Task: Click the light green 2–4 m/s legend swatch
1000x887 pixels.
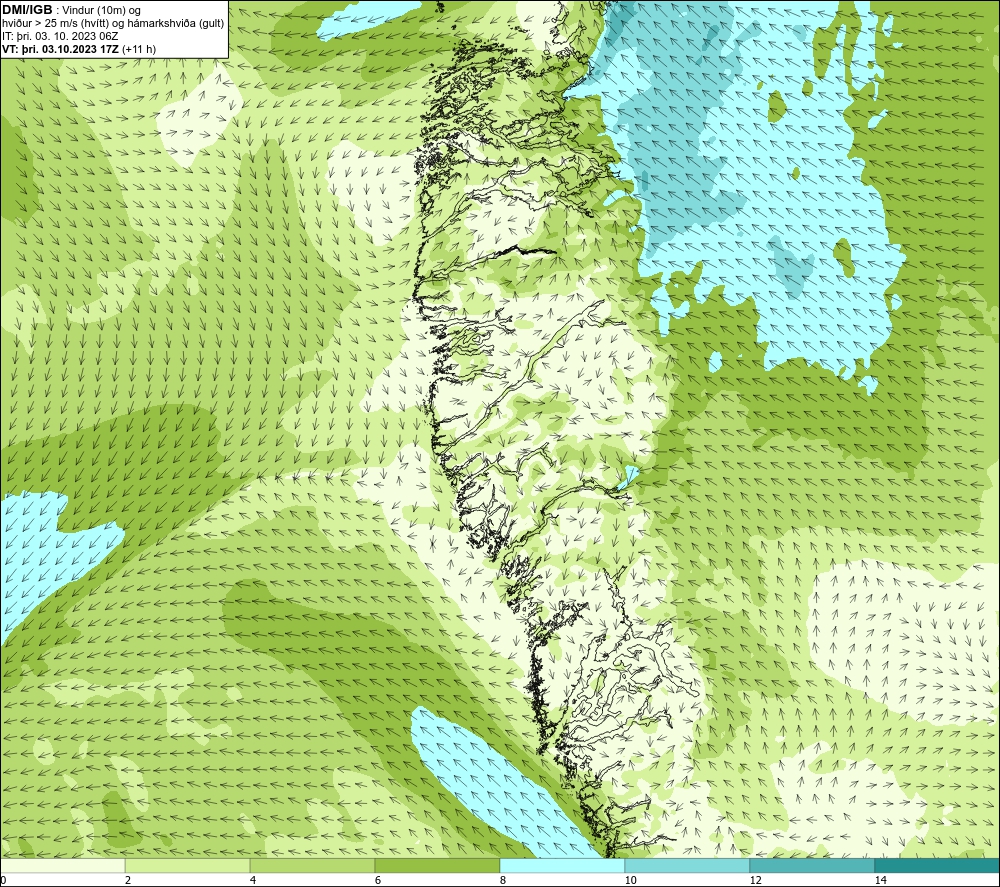Action: [188, 865]
